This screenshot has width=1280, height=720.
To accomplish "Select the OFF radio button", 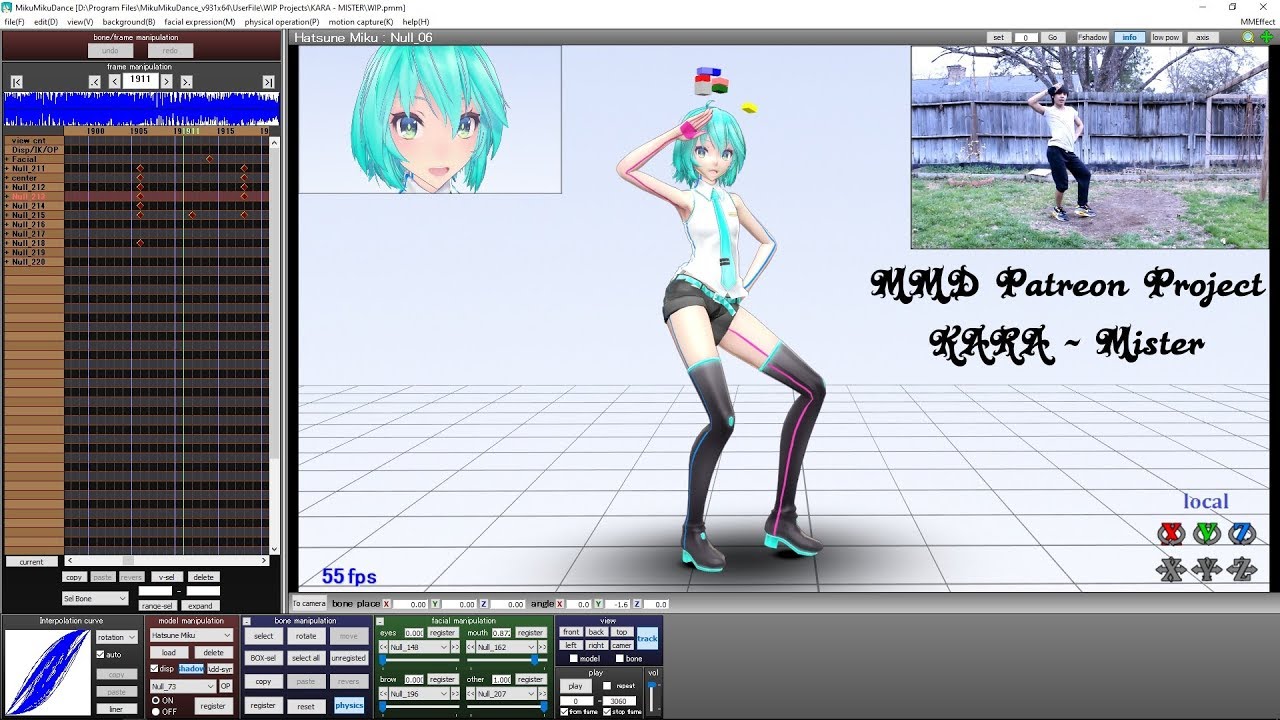I will 155,711.
